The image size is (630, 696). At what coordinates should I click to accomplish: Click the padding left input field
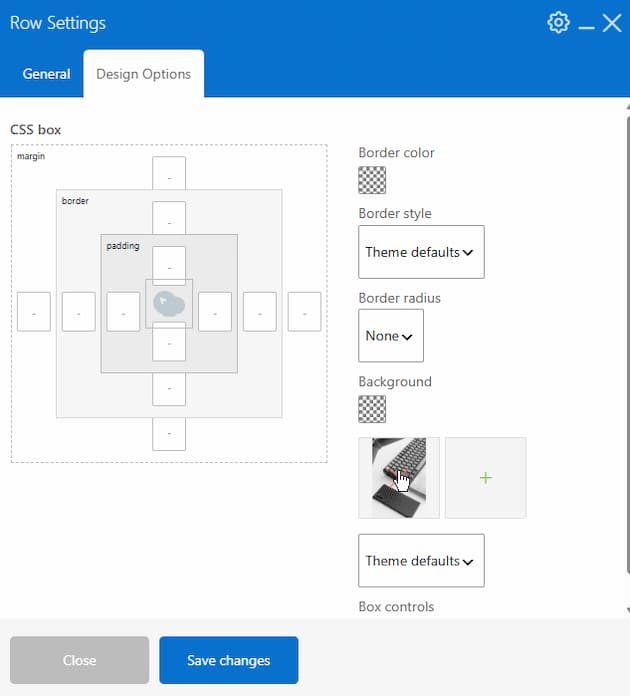pos(123,312)
